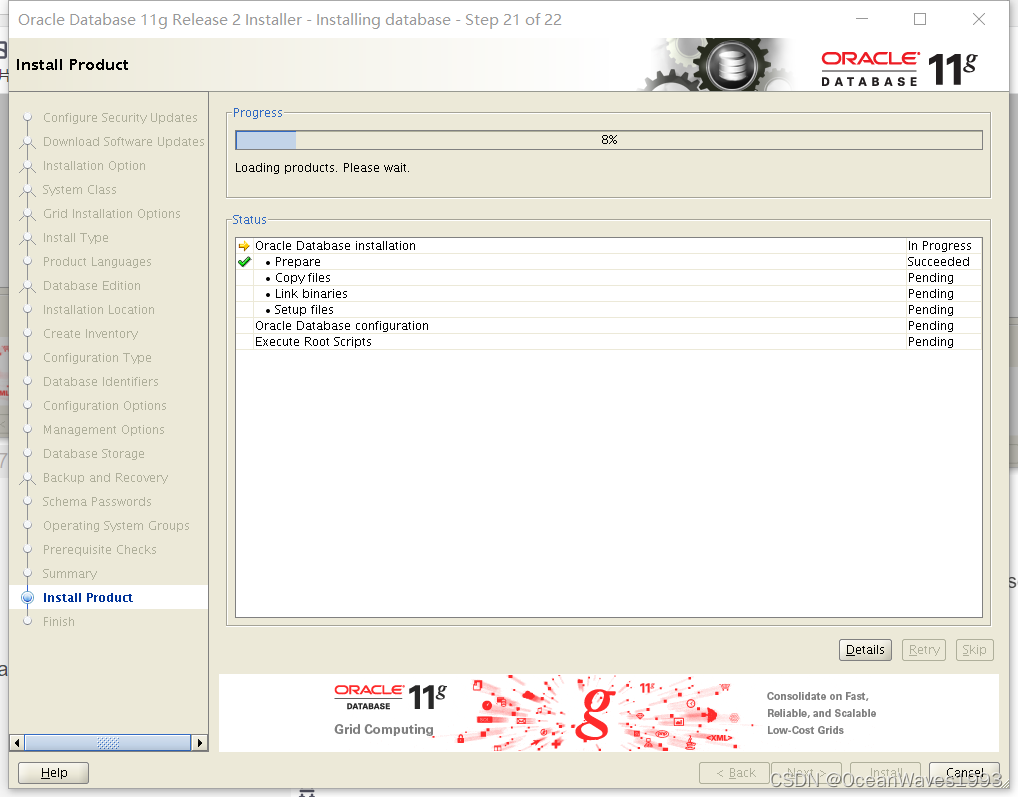
Task: Click the Schema Passwords step
Action: 97,502
